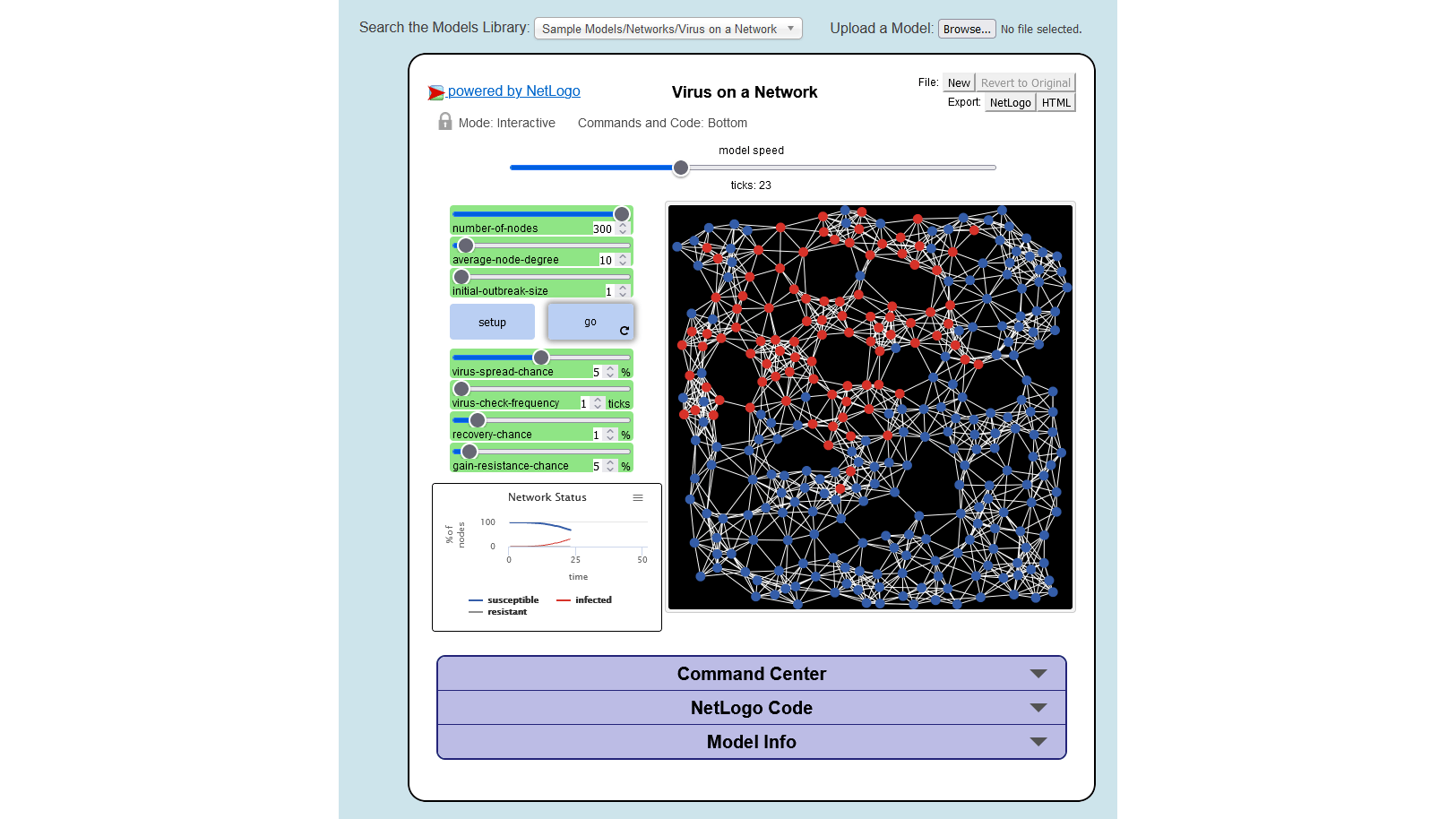
Task: Click the lock icon beside Mode: Interactive
Action: 445,122
